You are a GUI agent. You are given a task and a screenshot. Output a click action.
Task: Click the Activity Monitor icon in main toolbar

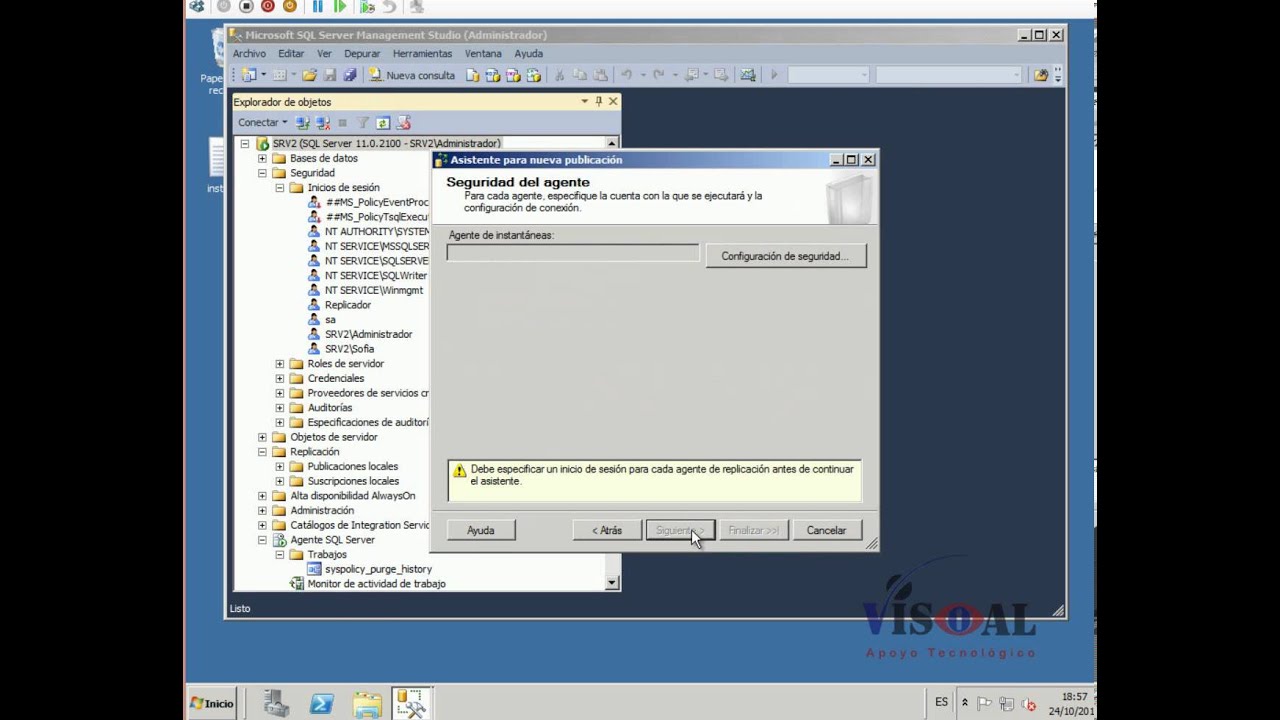pyautogui.click(x=747, y=75)
